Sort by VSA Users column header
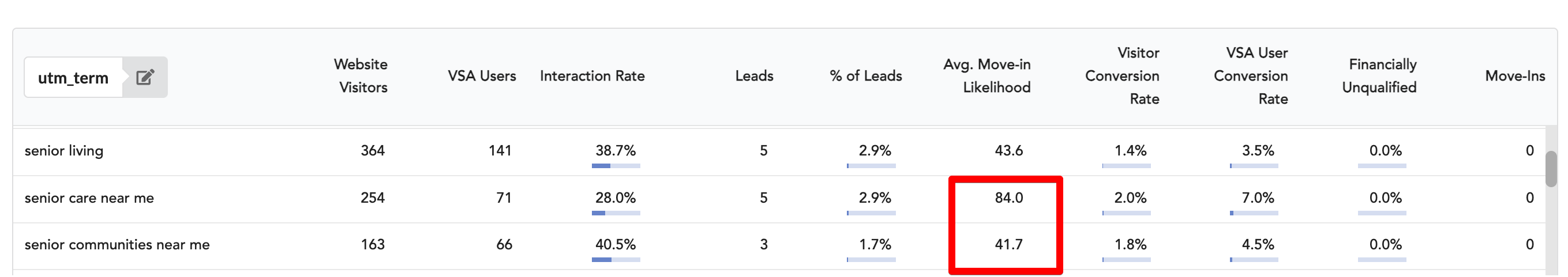This screenshot has height=277, width=1568. click(482, 76)
